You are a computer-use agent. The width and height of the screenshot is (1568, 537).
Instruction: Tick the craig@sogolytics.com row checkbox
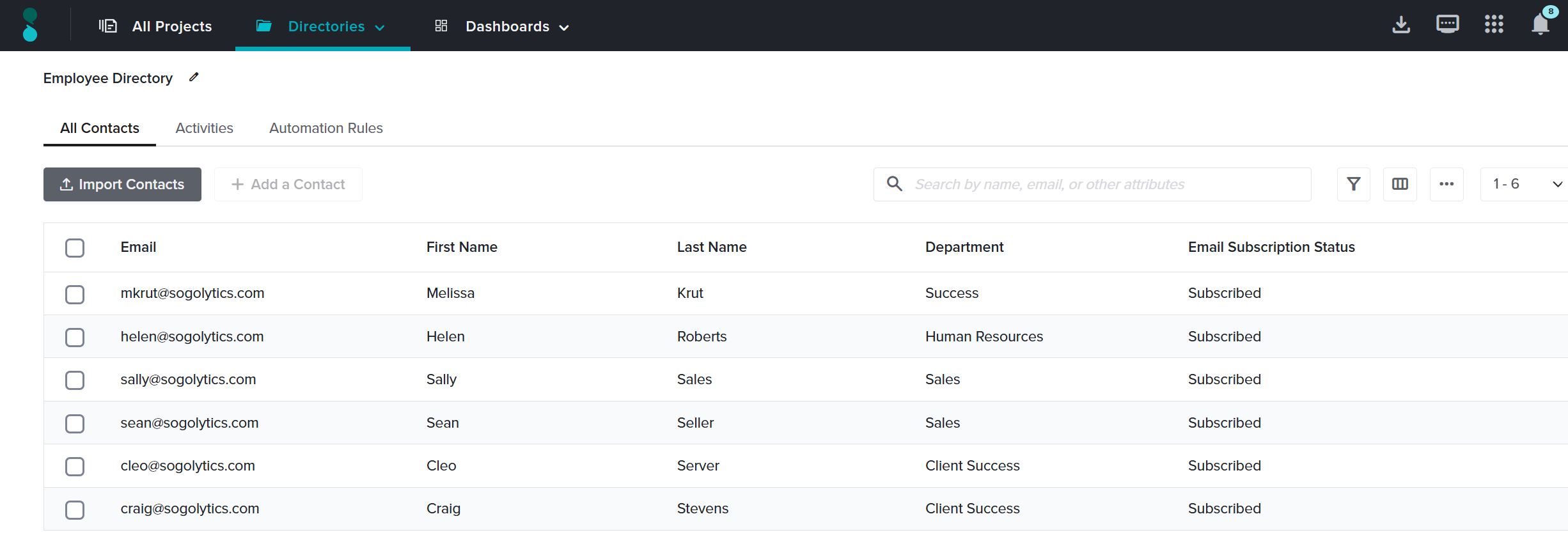(x=75, y=510)
